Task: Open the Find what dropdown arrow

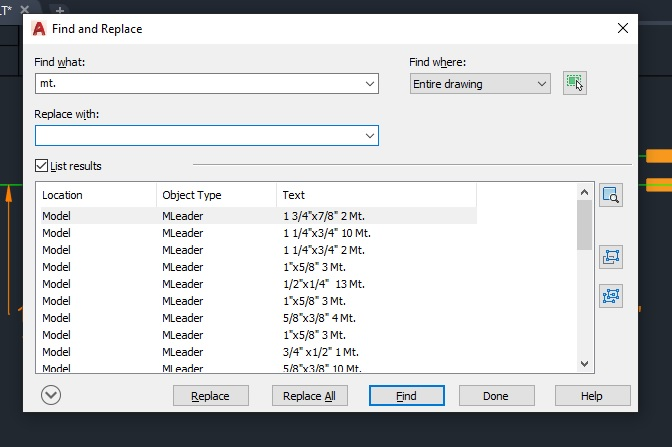Action: pyautogui.click(x=370, y=84)
